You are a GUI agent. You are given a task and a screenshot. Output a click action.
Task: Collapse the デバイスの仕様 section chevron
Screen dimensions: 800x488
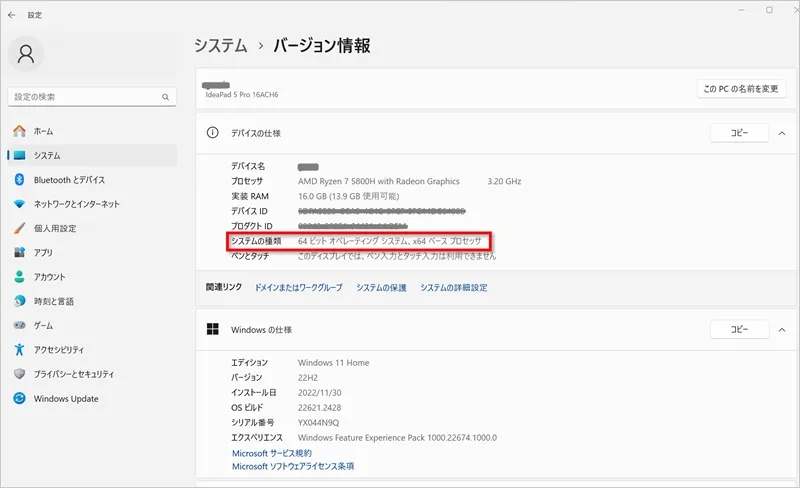(x=782, y=133)
